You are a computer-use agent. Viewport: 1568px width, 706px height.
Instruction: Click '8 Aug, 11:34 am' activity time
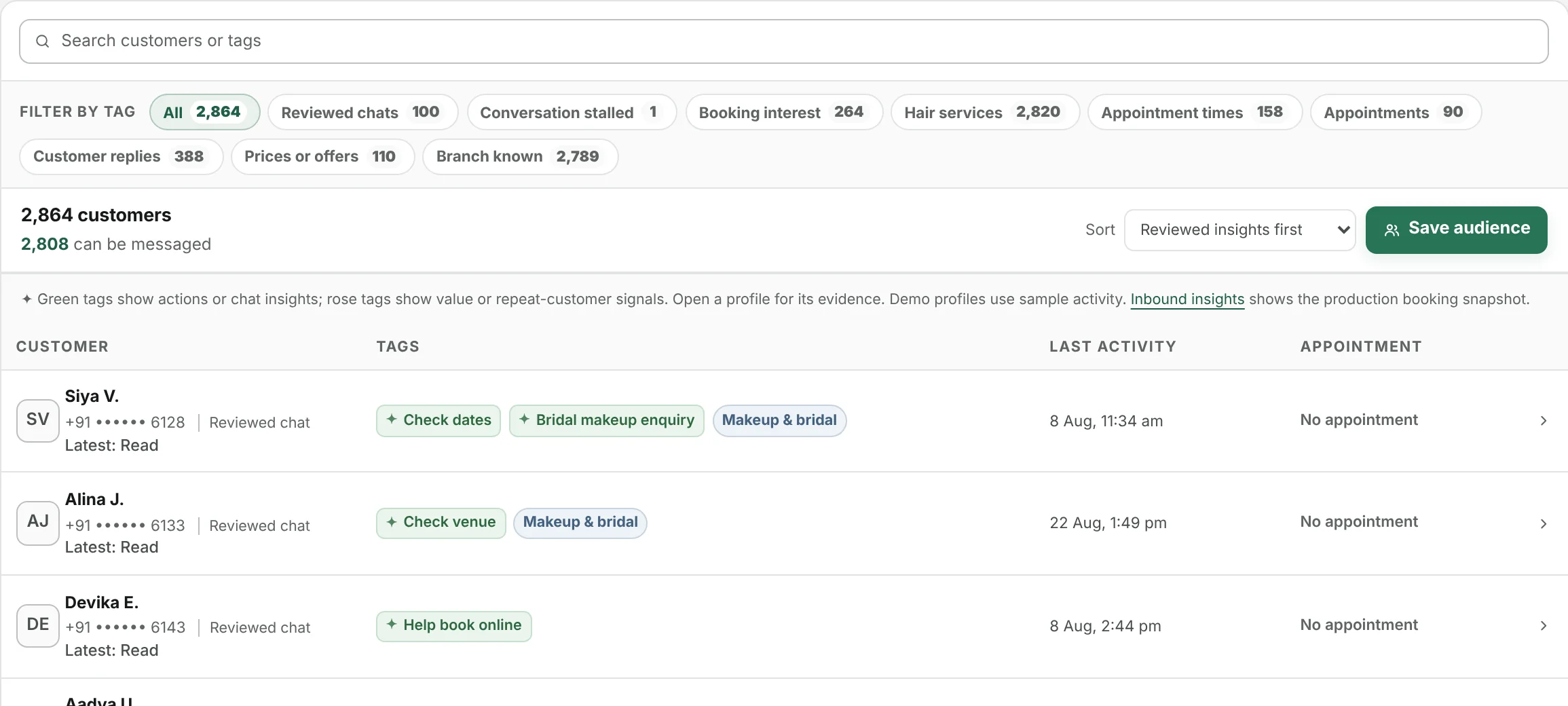coord(1106,422)
